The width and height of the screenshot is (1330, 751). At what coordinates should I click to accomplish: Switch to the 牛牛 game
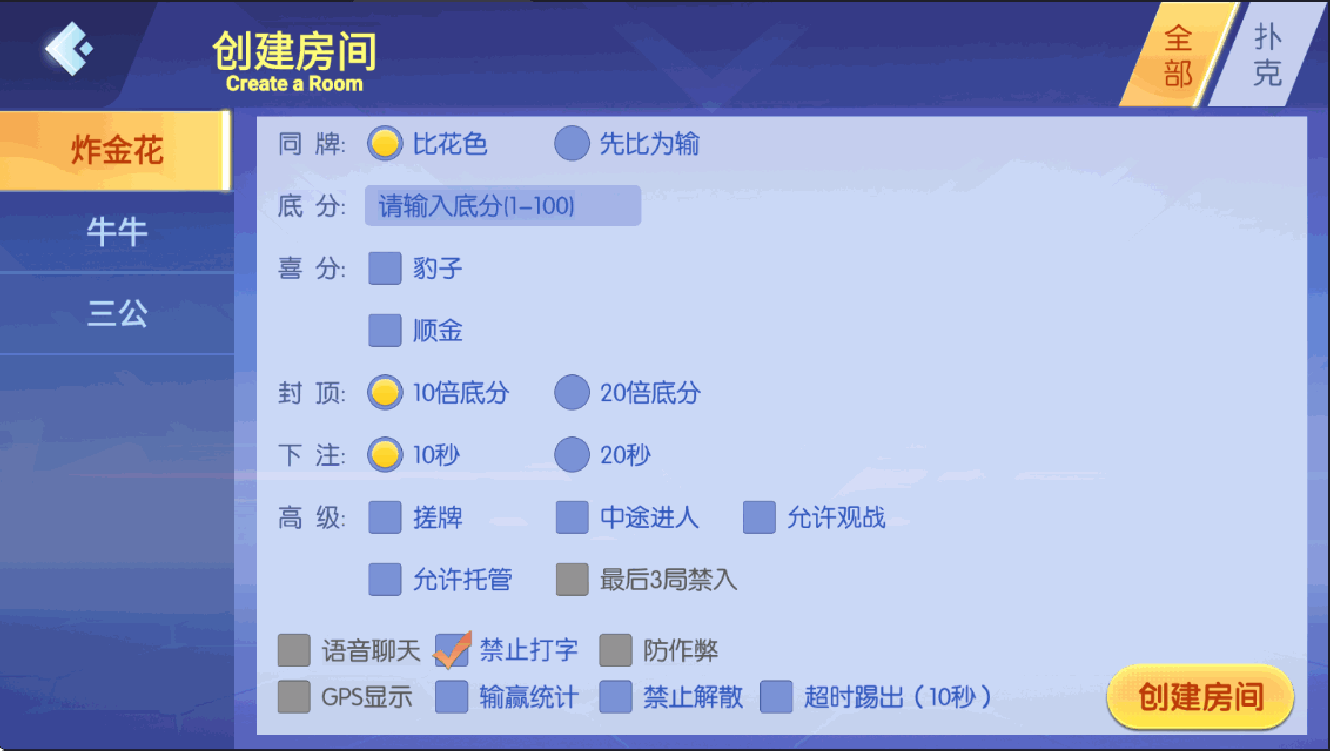click(117, 230)
